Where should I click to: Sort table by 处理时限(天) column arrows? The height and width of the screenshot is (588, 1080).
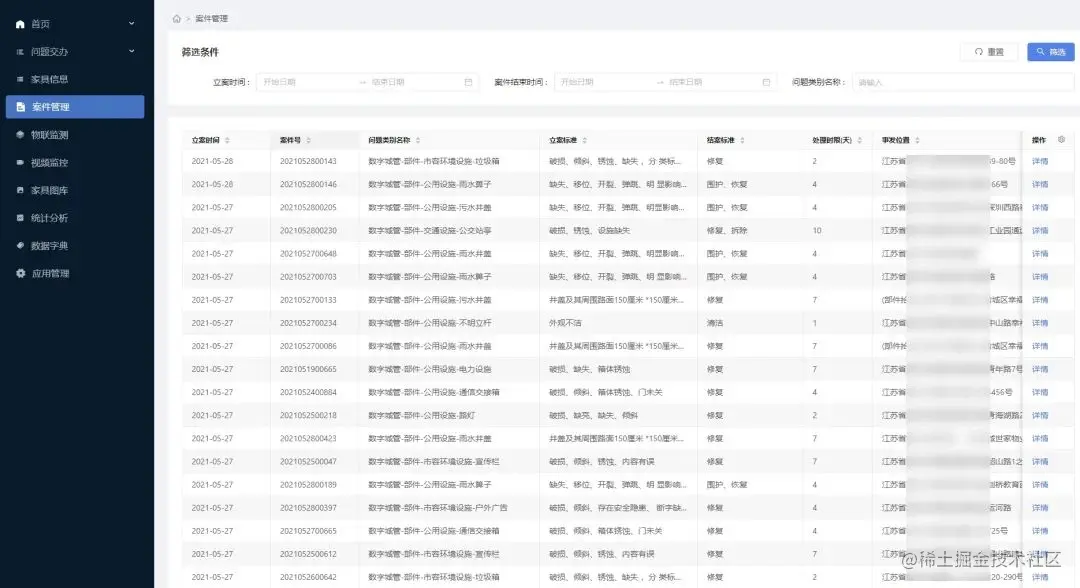pos(859,140)
